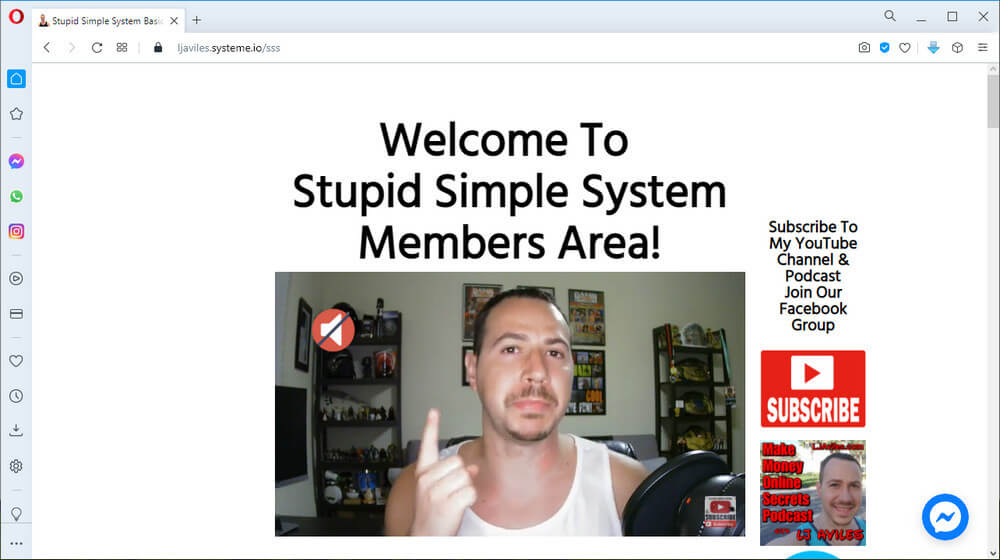Click scrollbar down arrow
The width and height of the screenshot is (1000, 560).
[x=993, y=554]
